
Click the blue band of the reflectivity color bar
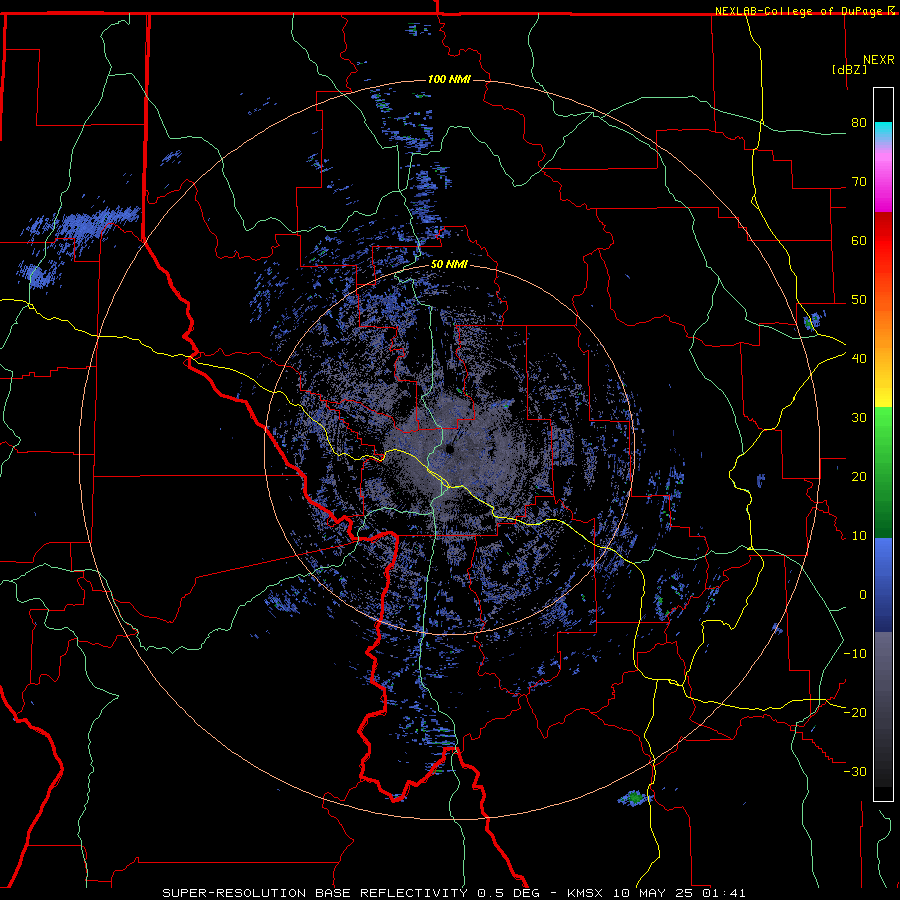click(x=883, y=584)
